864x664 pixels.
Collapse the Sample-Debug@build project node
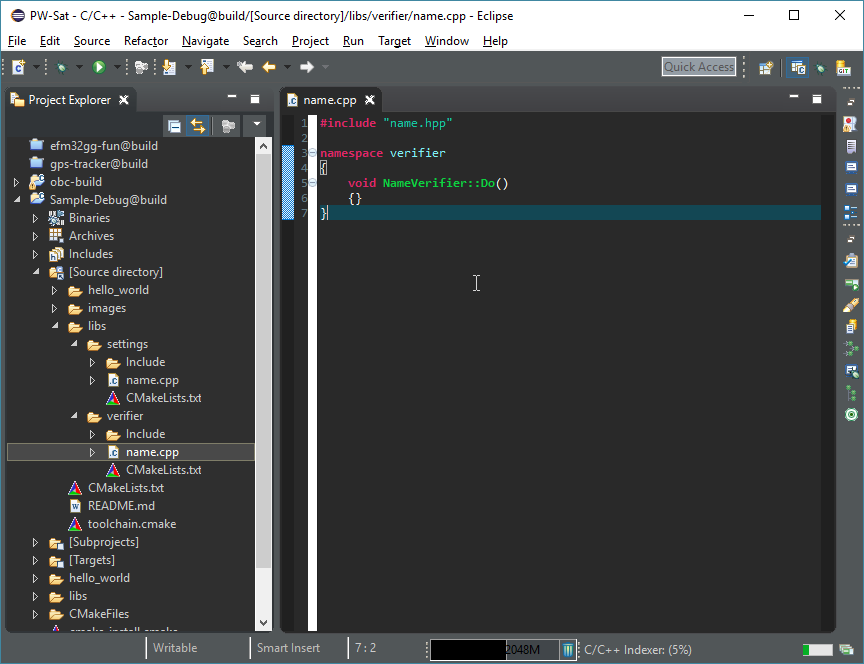coord(17,199)
